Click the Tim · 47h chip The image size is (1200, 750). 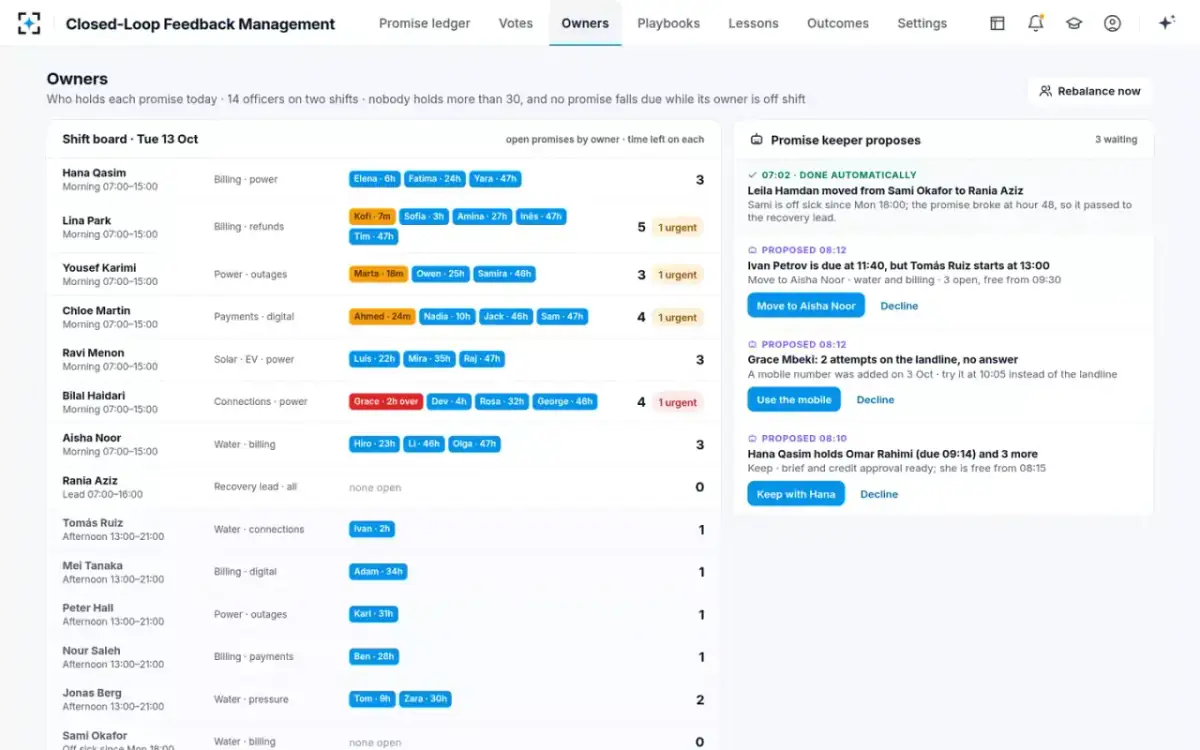point(374,237)
